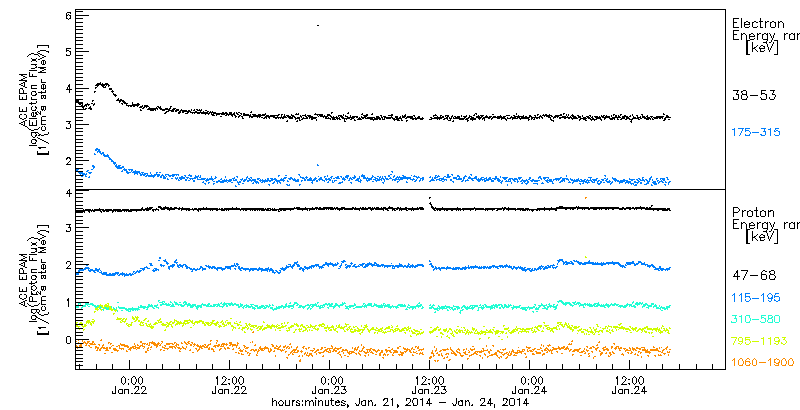
Task: Click the ACE EPAM Electron Flux axis title
Action: click(35, 98)
